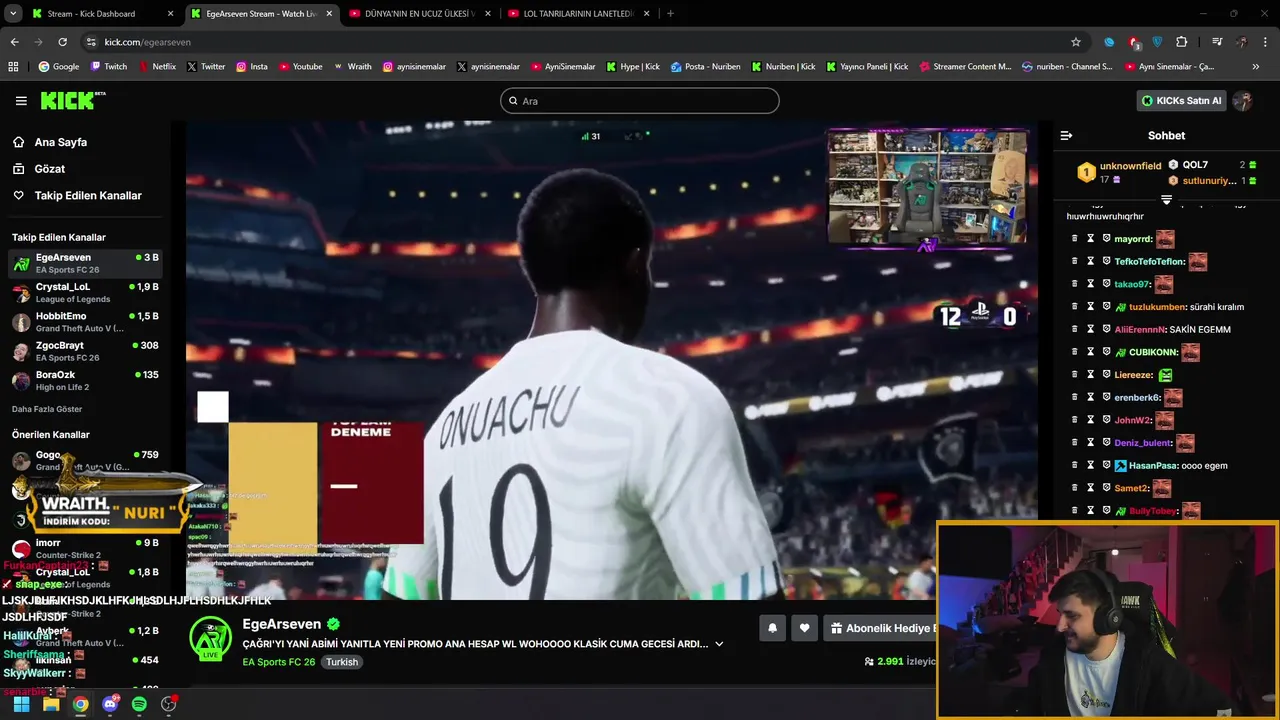Viewport: 1280px width, 720px height.
Task: Click the EgeArseven live avatar
Action: (211, 638)
